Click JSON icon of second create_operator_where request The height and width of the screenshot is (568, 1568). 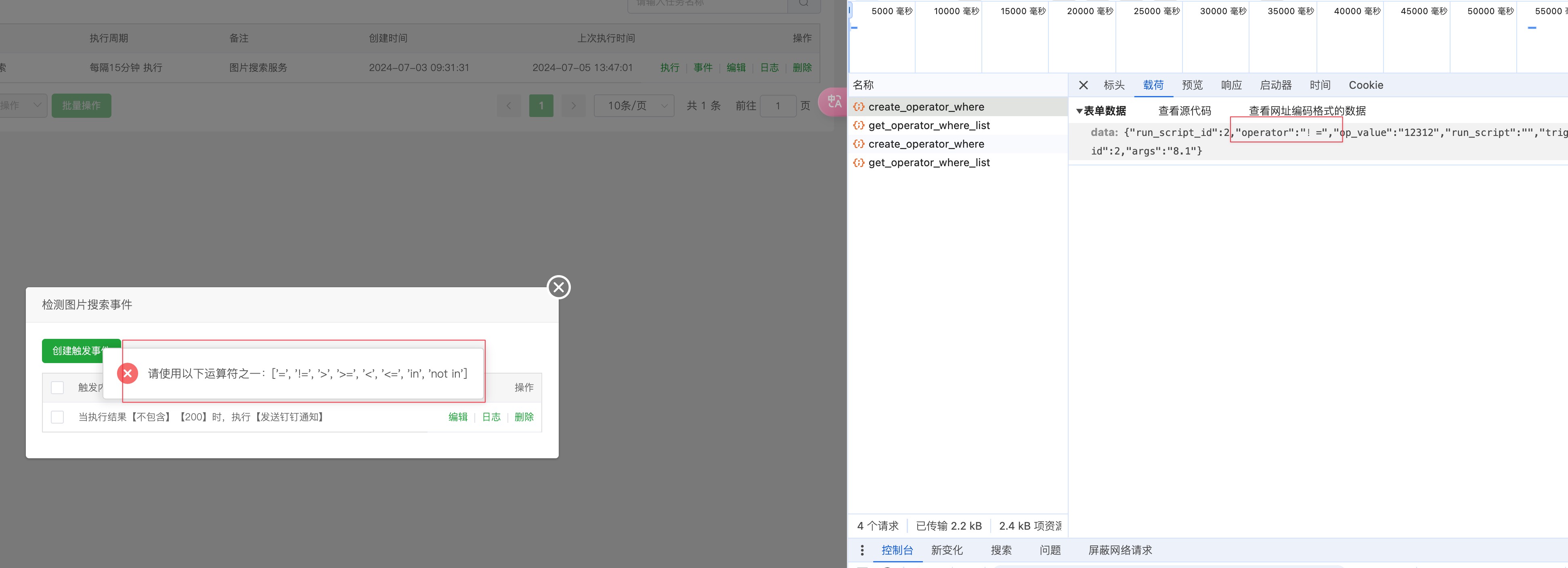[858, 144]
